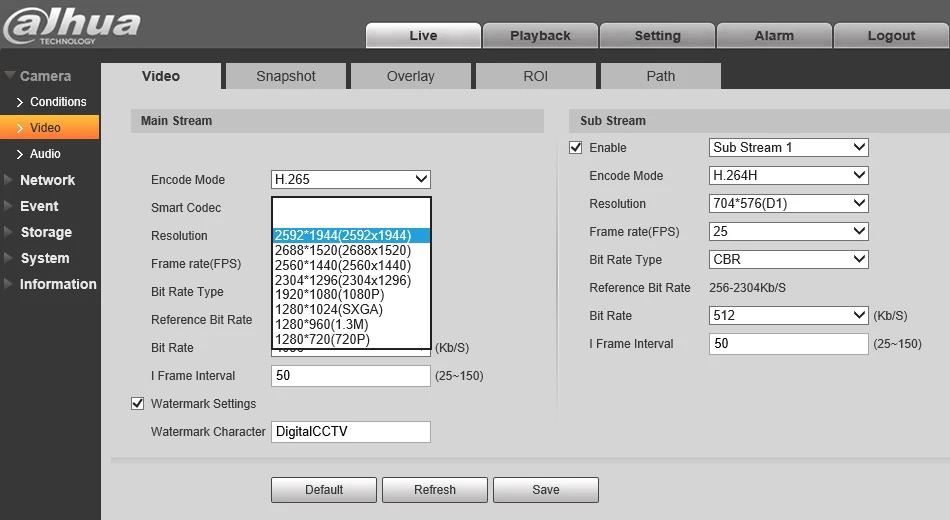Expand the Event menu triangle
950x520 pixels.
click(8, 206)
